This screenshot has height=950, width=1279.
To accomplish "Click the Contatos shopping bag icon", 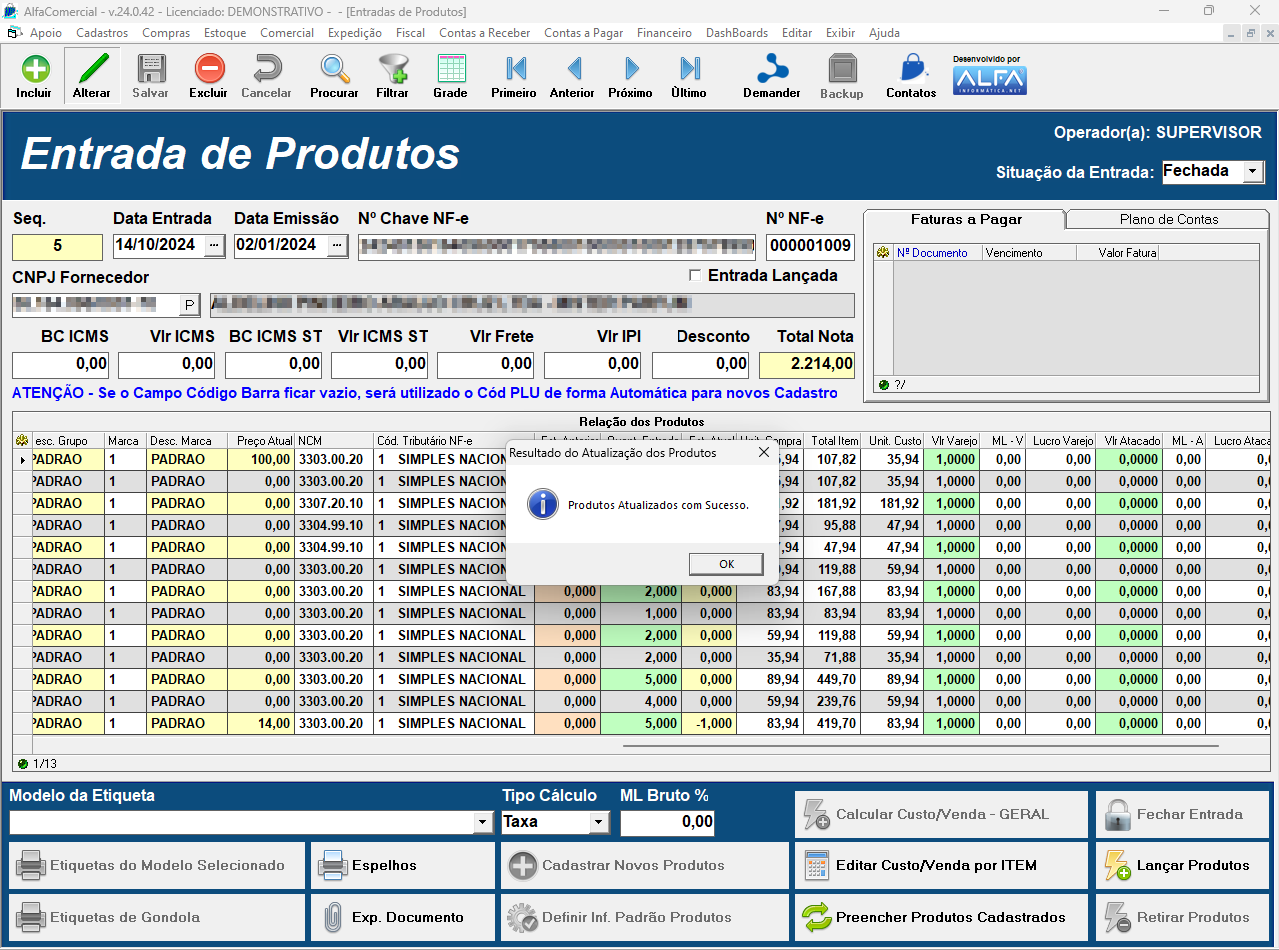I will (911, 70).
